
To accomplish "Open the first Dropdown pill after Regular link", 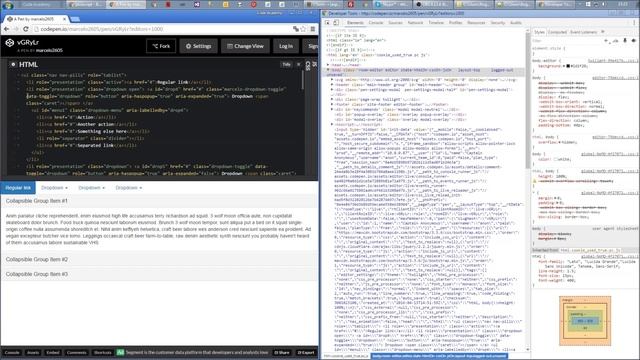I will click(x=54, y=188).
